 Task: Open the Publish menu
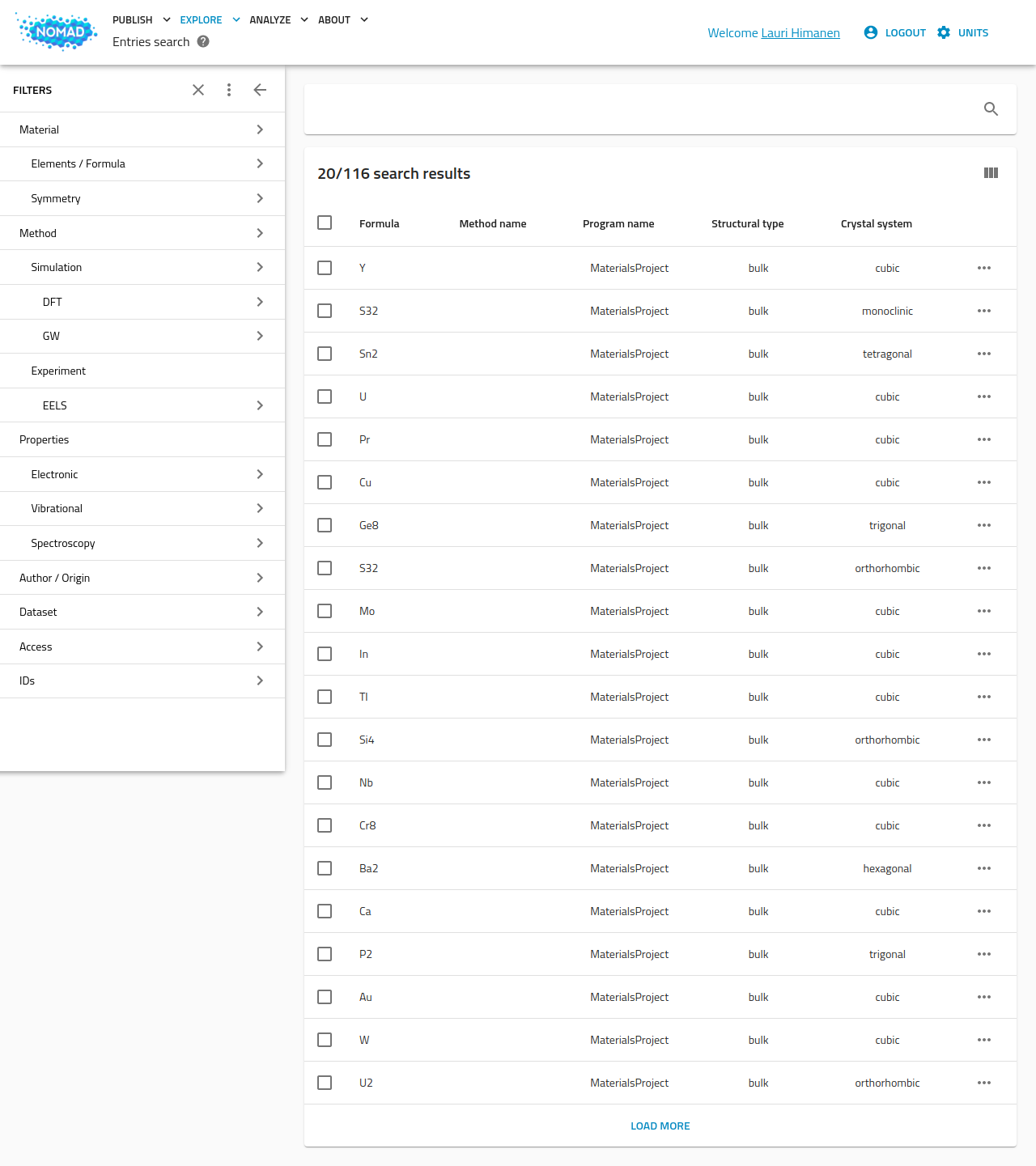point(142,19)
